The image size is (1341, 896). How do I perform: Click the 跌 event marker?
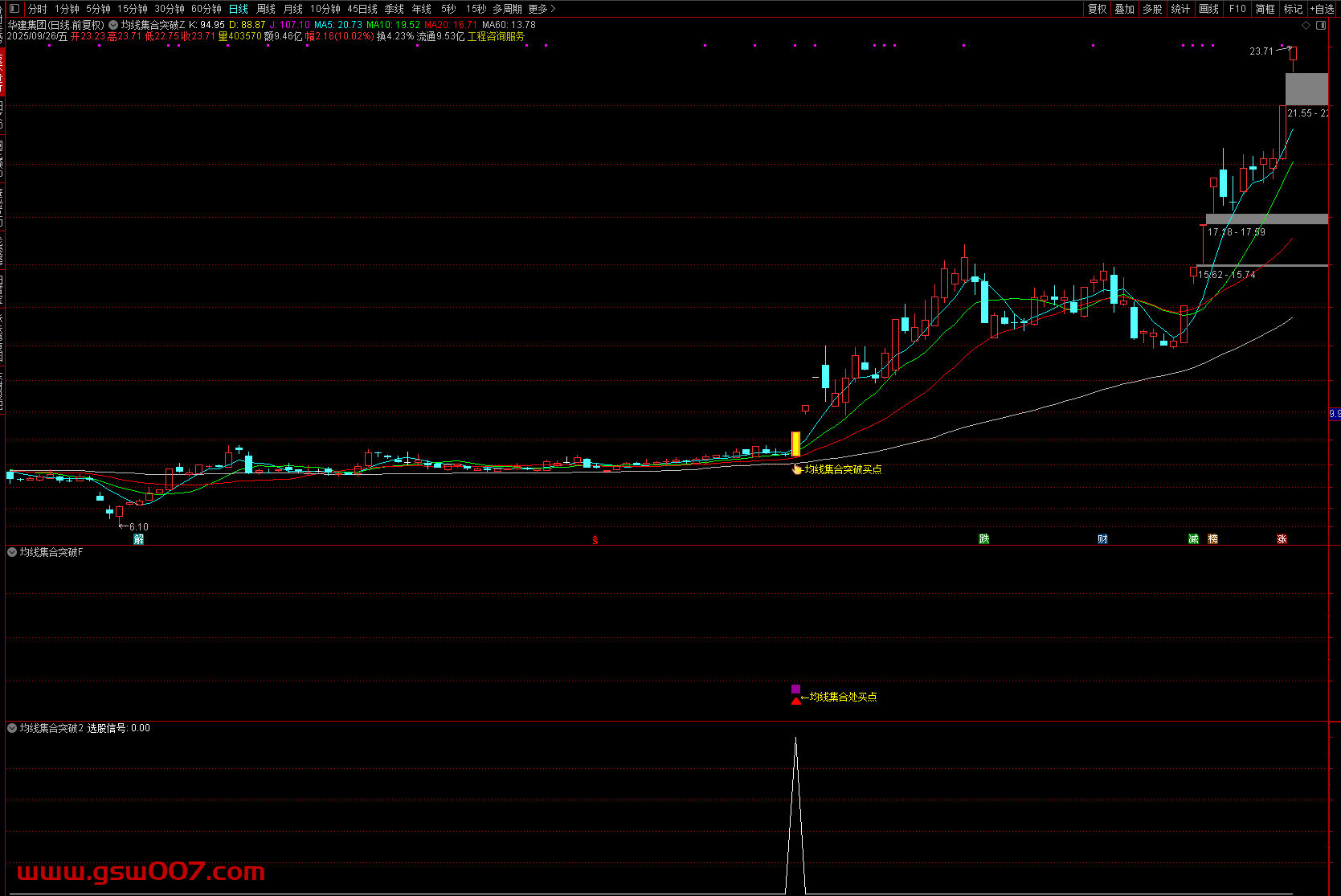point(984,539)
